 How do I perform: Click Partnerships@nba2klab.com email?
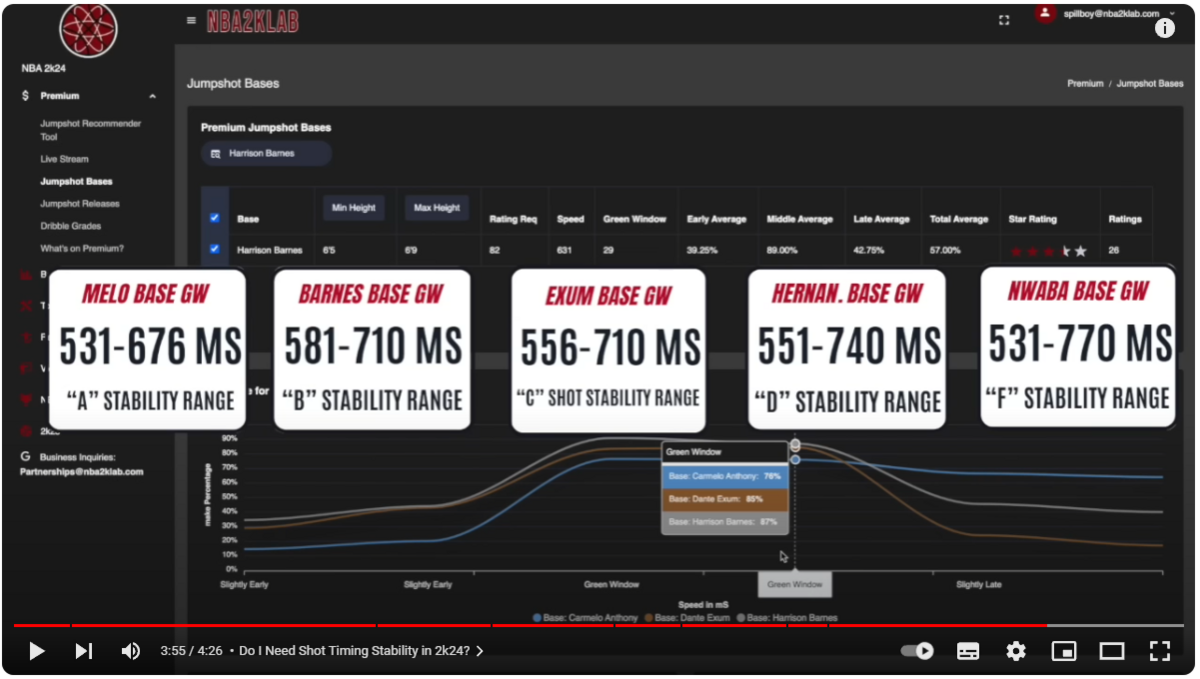coord(82,471)
